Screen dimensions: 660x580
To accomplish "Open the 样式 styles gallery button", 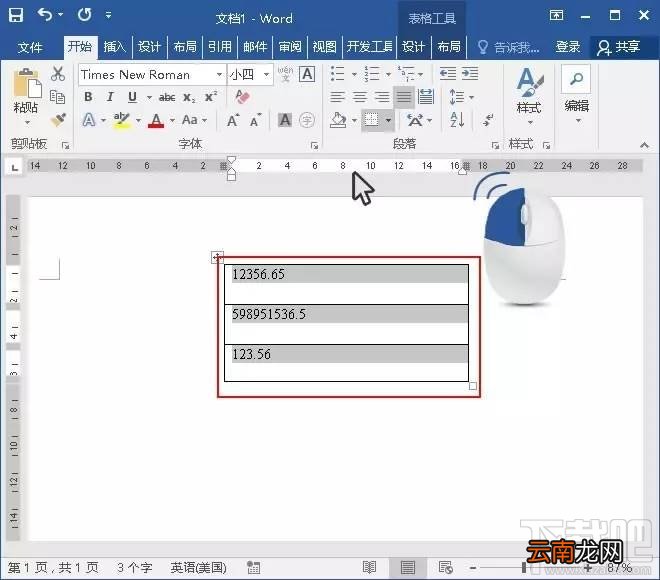I will click(530, 96).
